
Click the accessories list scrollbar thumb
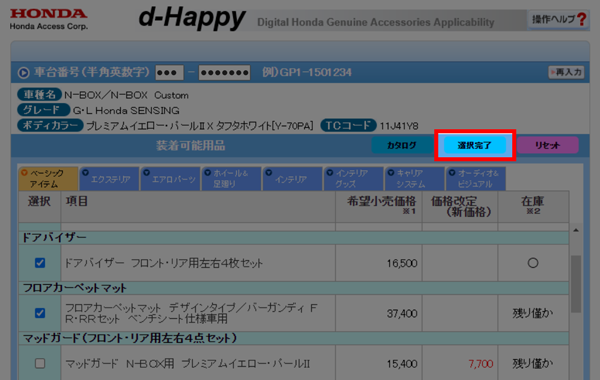click(x=576, y=284)
